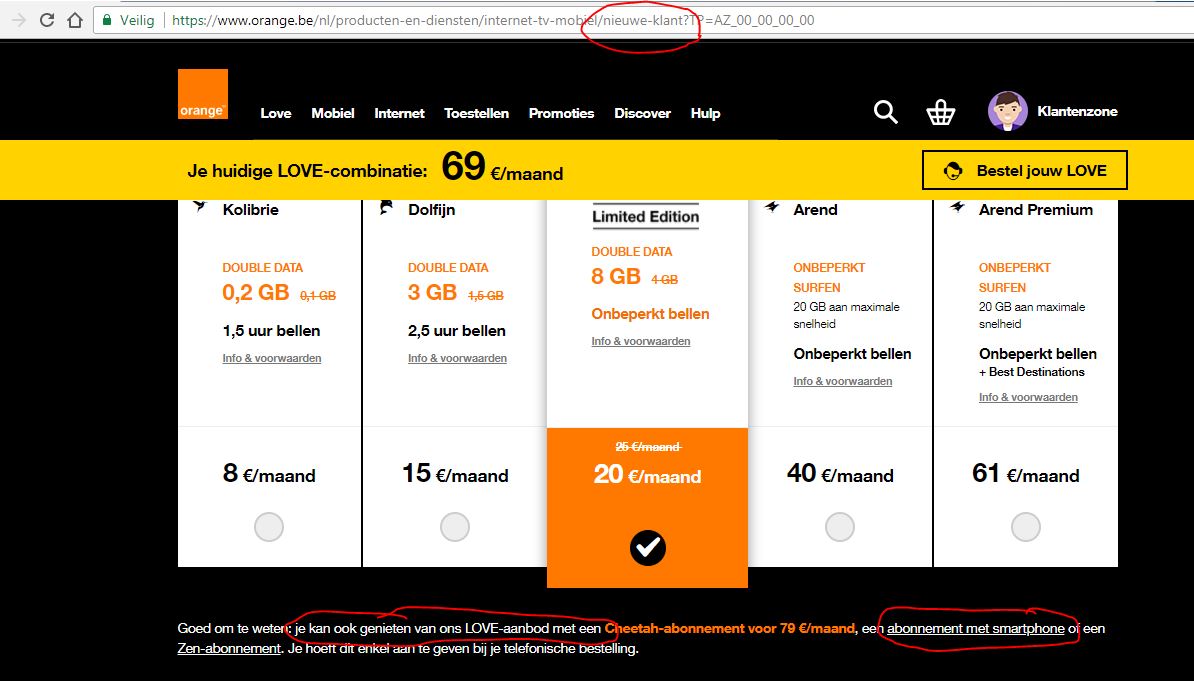The width and height of the screenshot is (1194, 681).
Task: Click the 8 GB data amount
Action: [616, 277]
